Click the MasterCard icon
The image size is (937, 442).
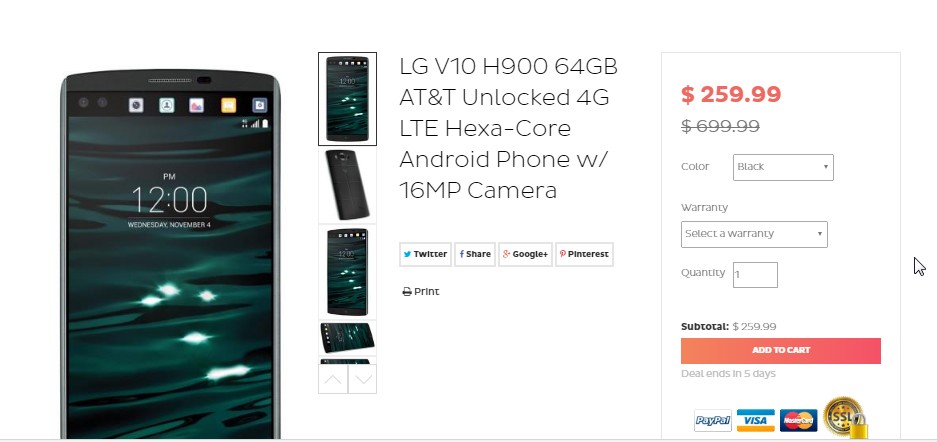click(x=798, y=420)
